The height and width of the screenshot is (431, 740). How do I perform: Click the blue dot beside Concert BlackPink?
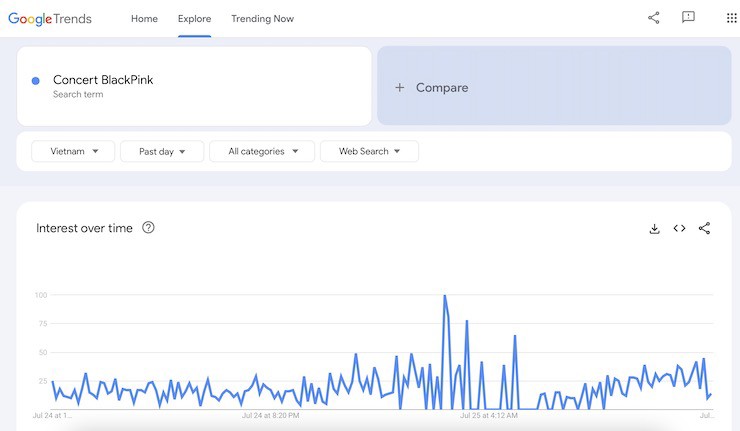tap(36, 81)
